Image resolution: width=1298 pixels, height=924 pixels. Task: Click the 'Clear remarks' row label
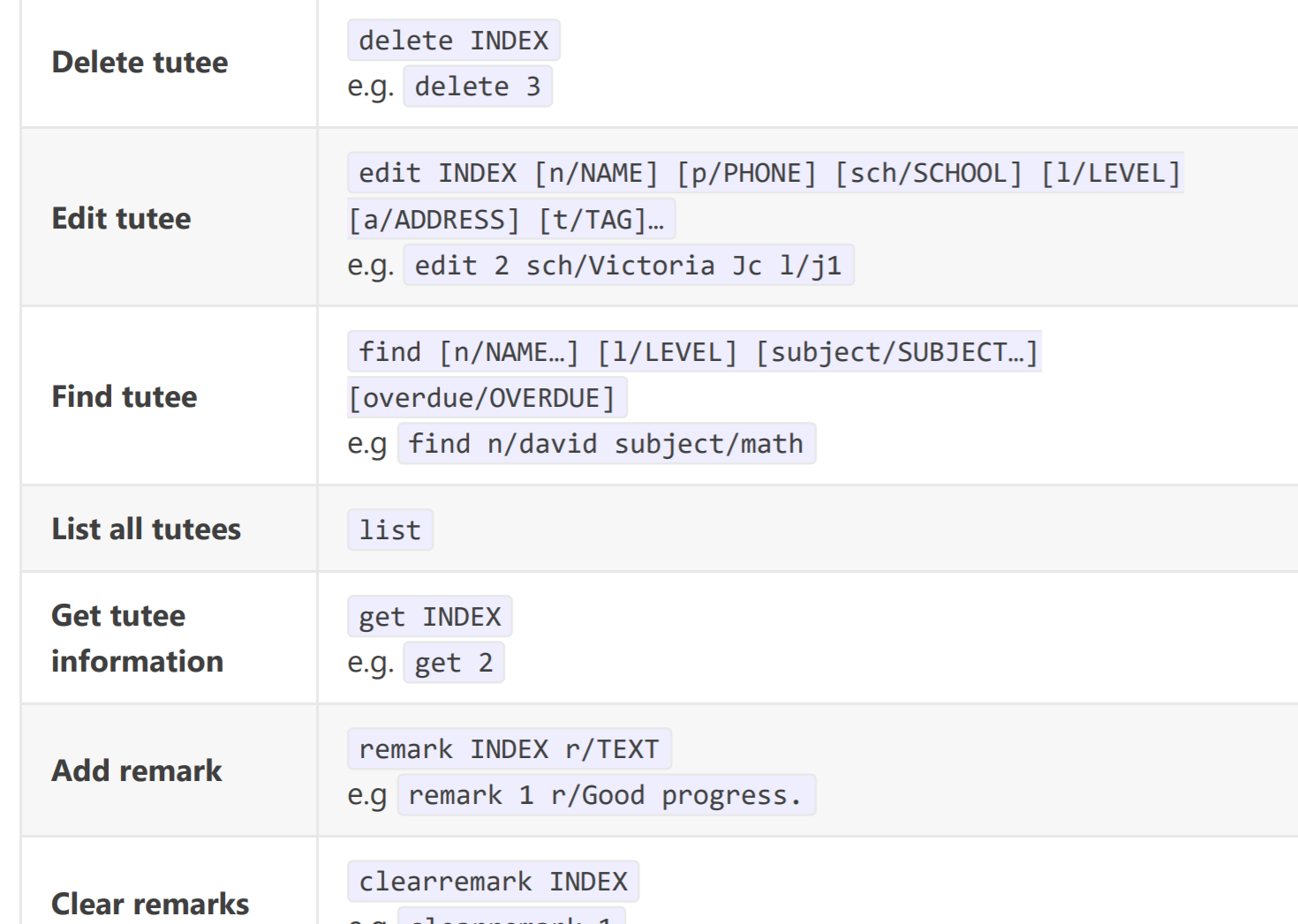pyautogui.click(x=150, y=904)
